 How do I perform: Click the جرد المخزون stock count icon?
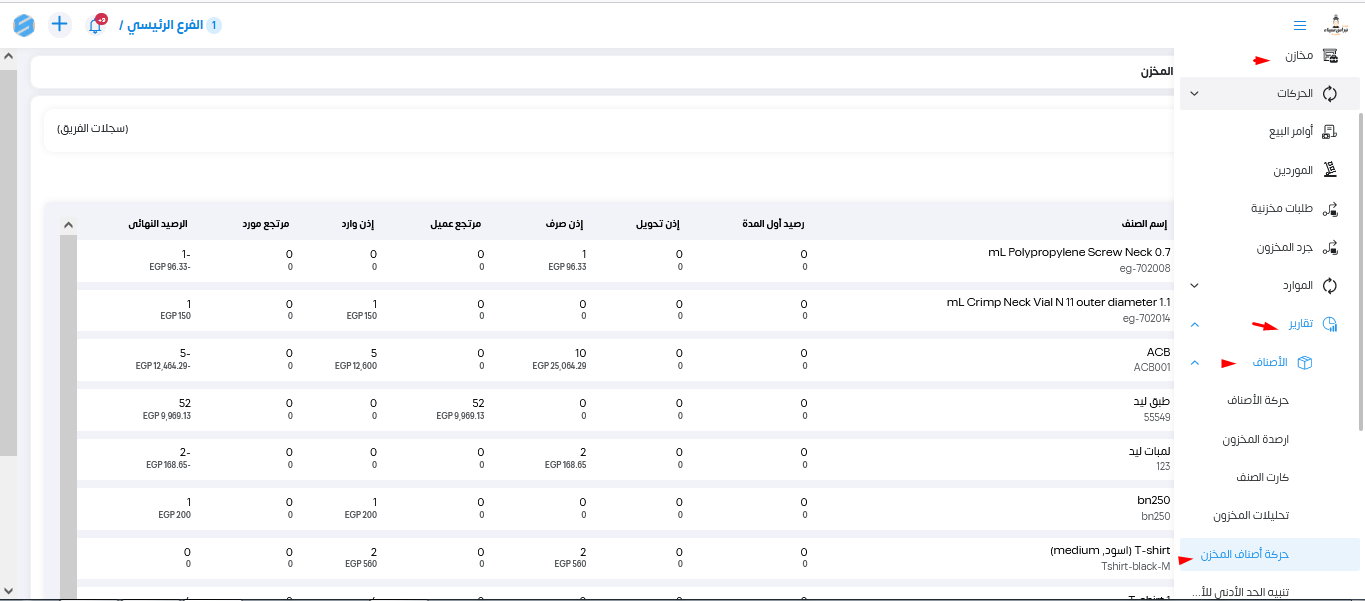(x=1330, y=247)
